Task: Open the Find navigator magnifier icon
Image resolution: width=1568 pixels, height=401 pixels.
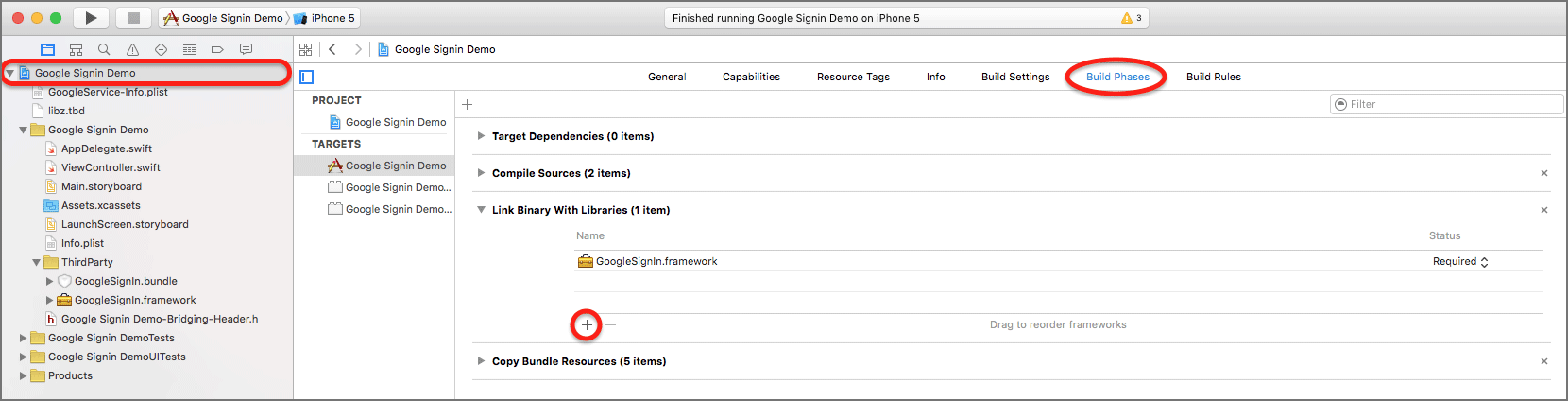Action: 104,49
